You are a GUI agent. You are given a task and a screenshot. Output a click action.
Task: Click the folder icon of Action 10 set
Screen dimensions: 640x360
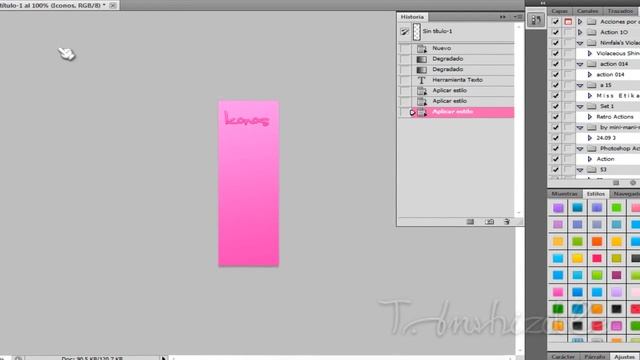coord(591,32)
